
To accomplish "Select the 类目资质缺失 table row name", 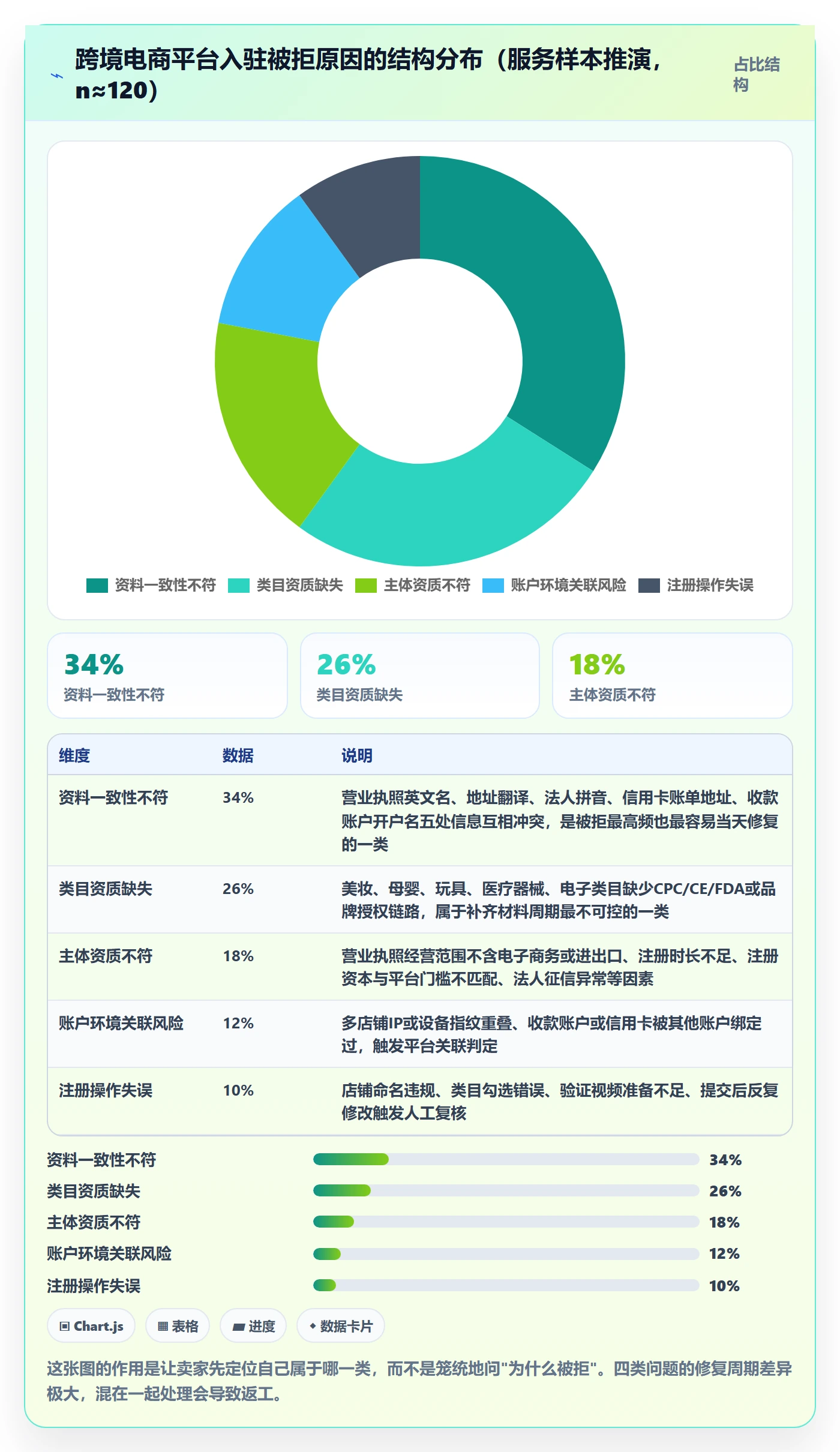I will 106,889.
